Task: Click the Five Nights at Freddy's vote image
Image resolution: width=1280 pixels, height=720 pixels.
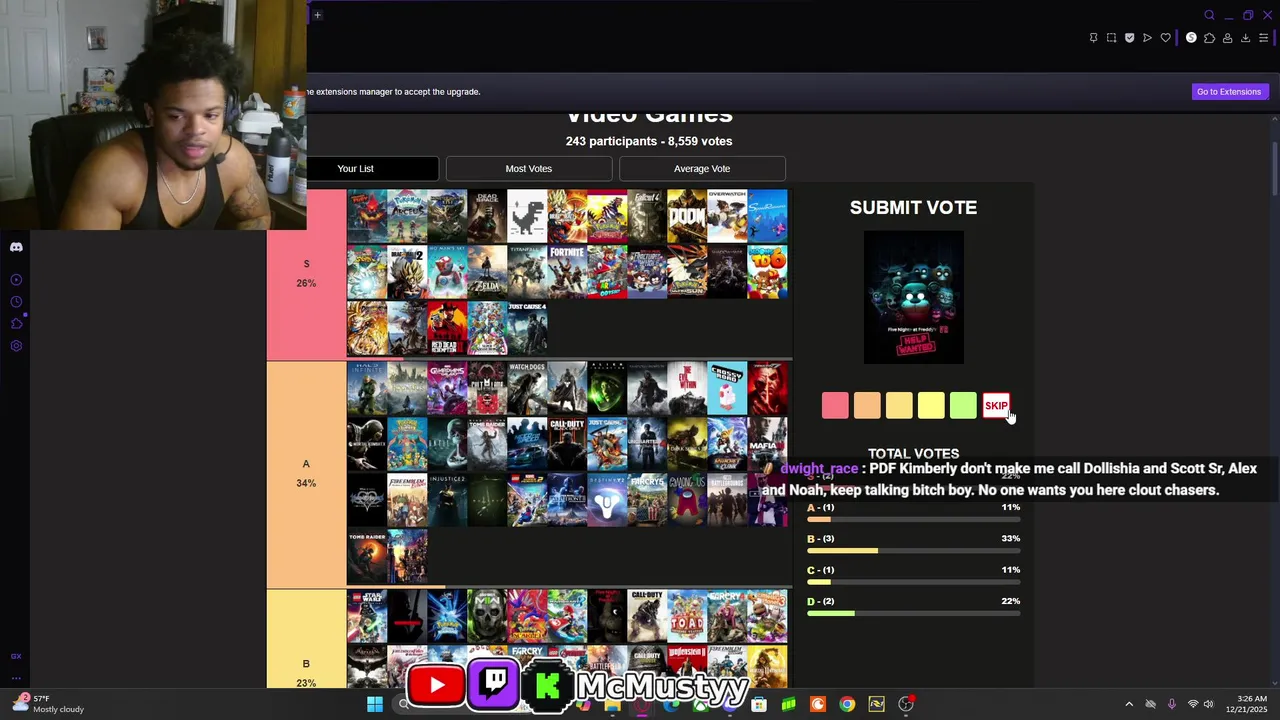Action: [914, 298]
